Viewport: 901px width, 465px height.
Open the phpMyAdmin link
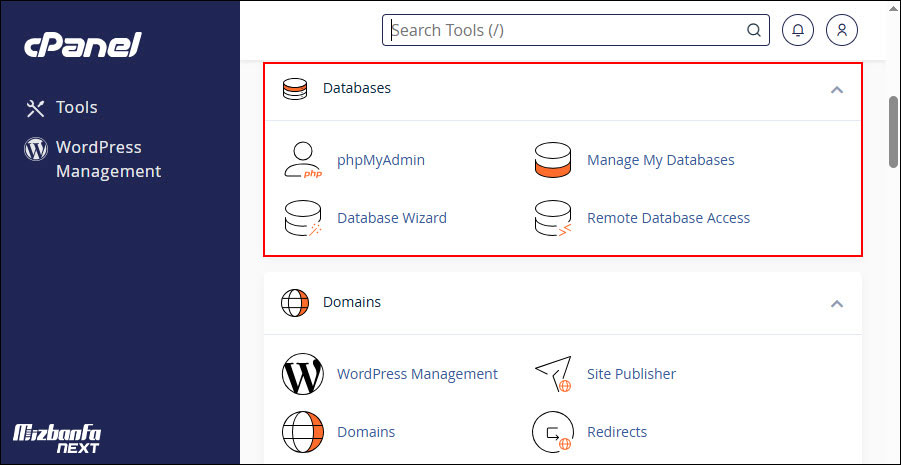point(381,160)
